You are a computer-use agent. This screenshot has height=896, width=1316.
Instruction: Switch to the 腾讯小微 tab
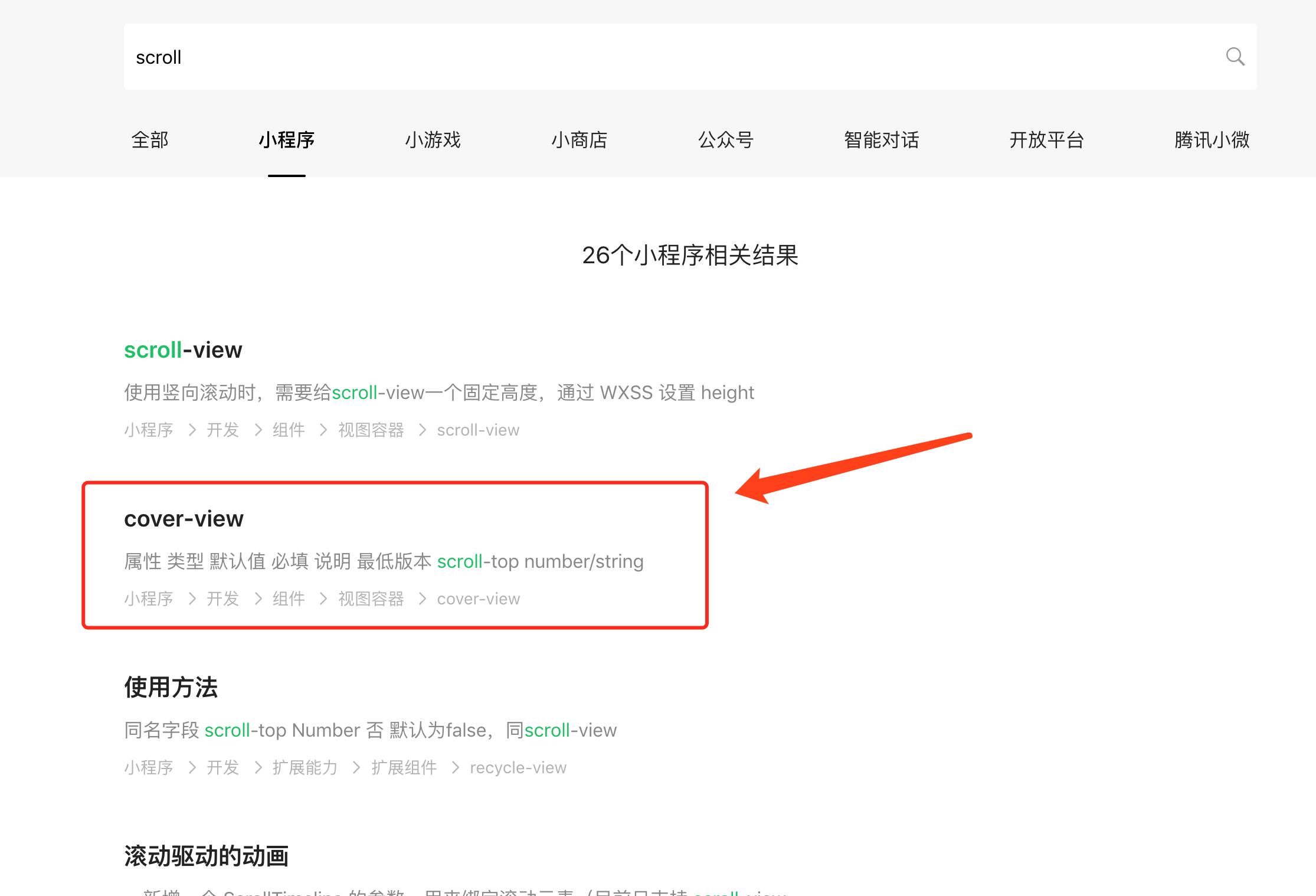1212,140
